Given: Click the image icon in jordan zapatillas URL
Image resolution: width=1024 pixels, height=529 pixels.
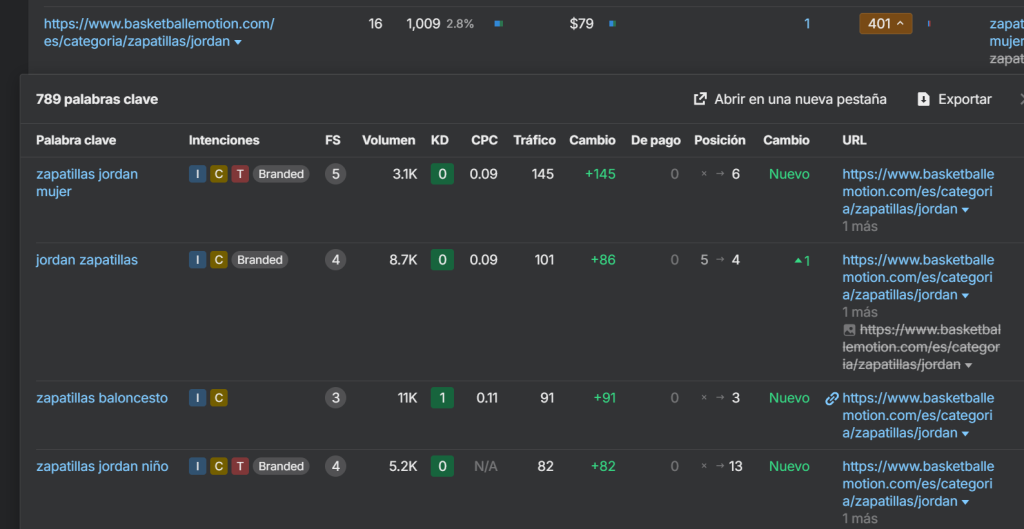Looking at the screenshot, I should click(849, 329).
